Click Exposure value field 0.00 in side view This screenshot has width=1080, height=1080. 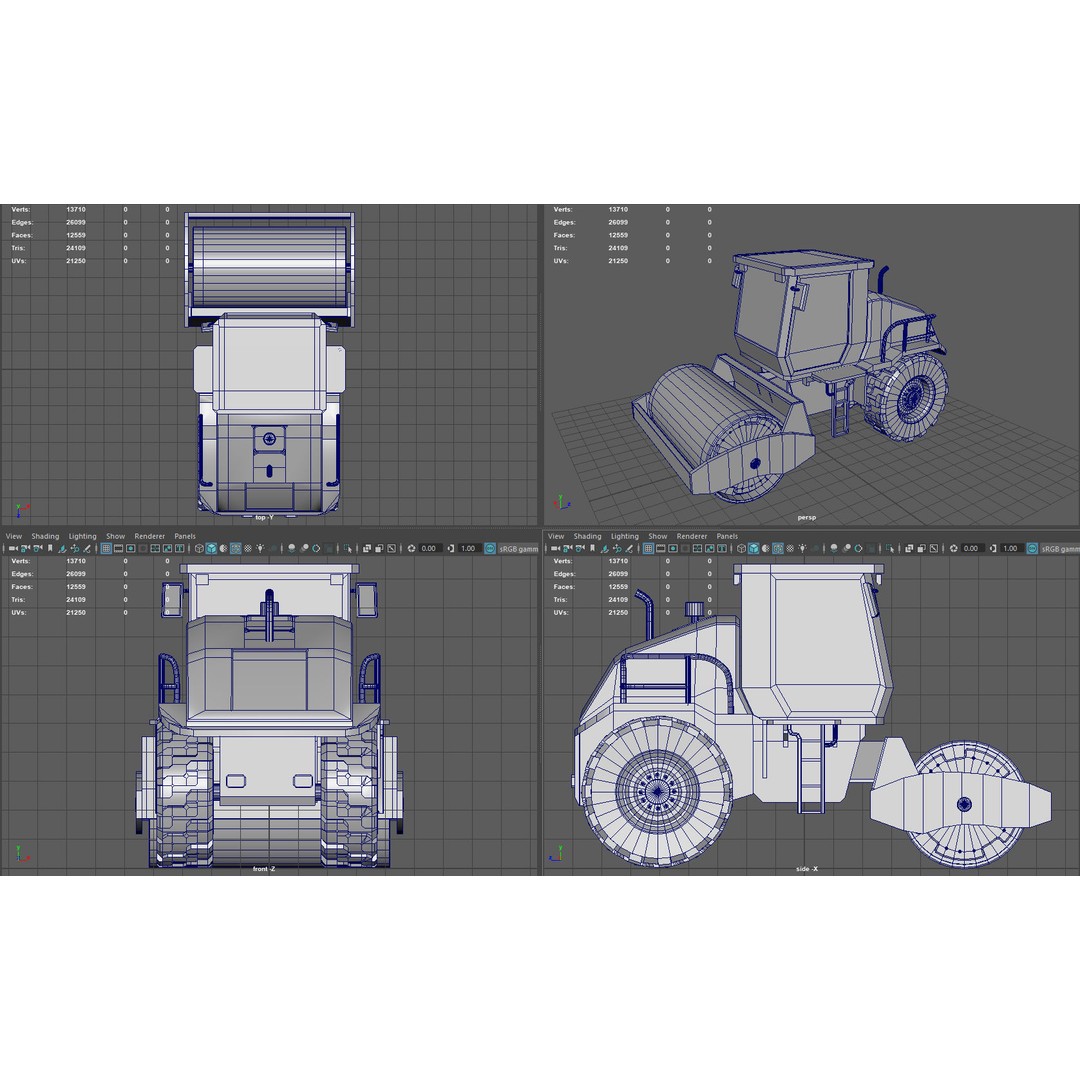(x=972, y=548)
